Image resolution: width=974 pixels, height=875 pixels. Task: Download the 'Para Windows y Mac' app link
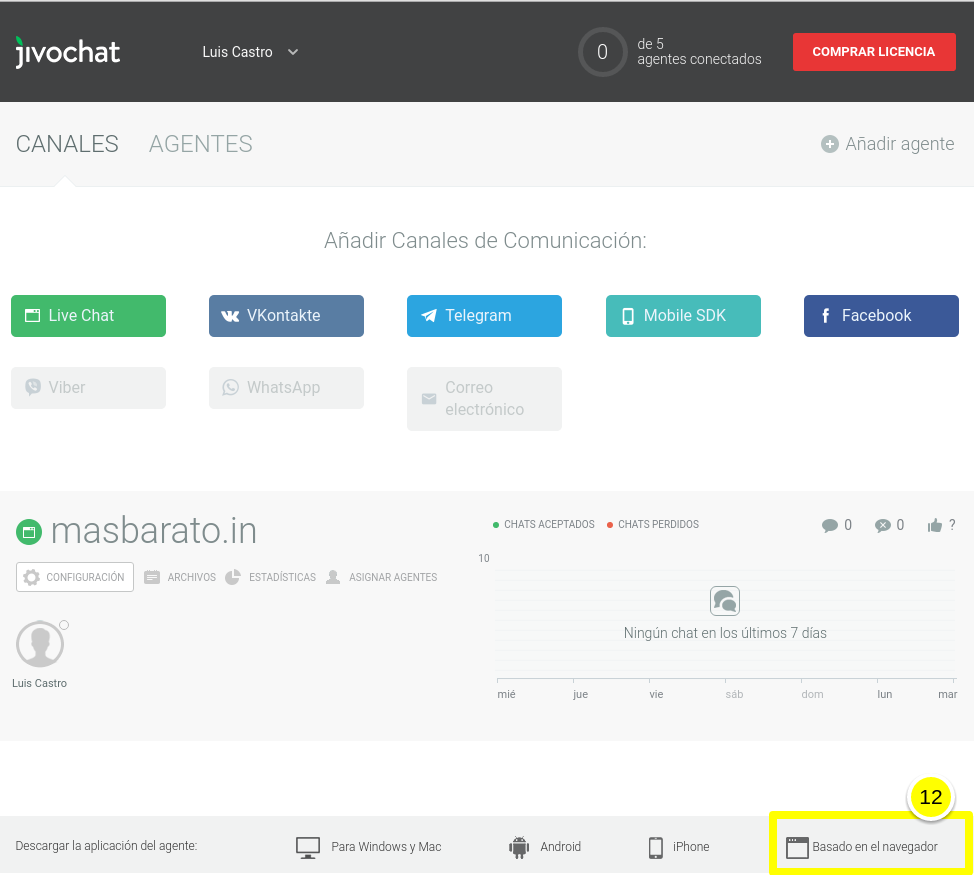tap(386, 846)
